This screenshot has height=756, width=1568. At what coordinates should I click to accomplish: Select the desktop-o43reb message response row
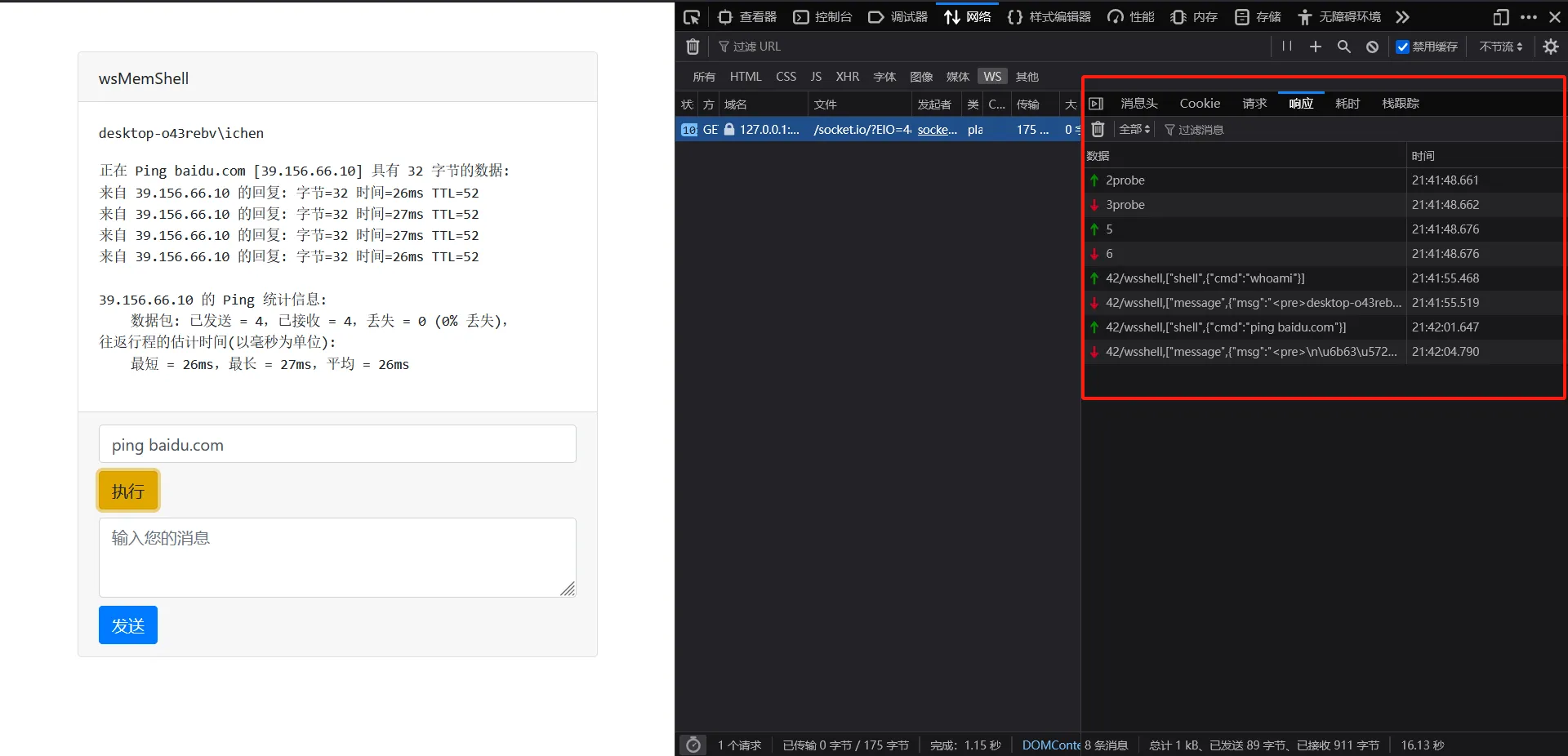(x=1323, y=303)
